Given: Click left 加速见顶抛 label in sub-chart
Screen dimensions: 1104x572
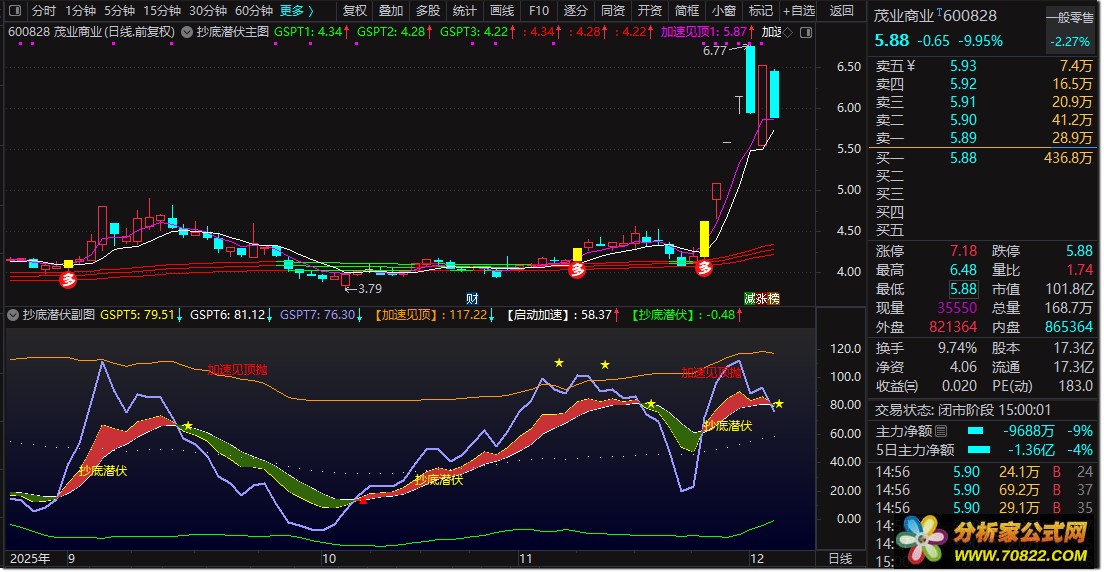Looking at the screenshot, I should (237, 369).
